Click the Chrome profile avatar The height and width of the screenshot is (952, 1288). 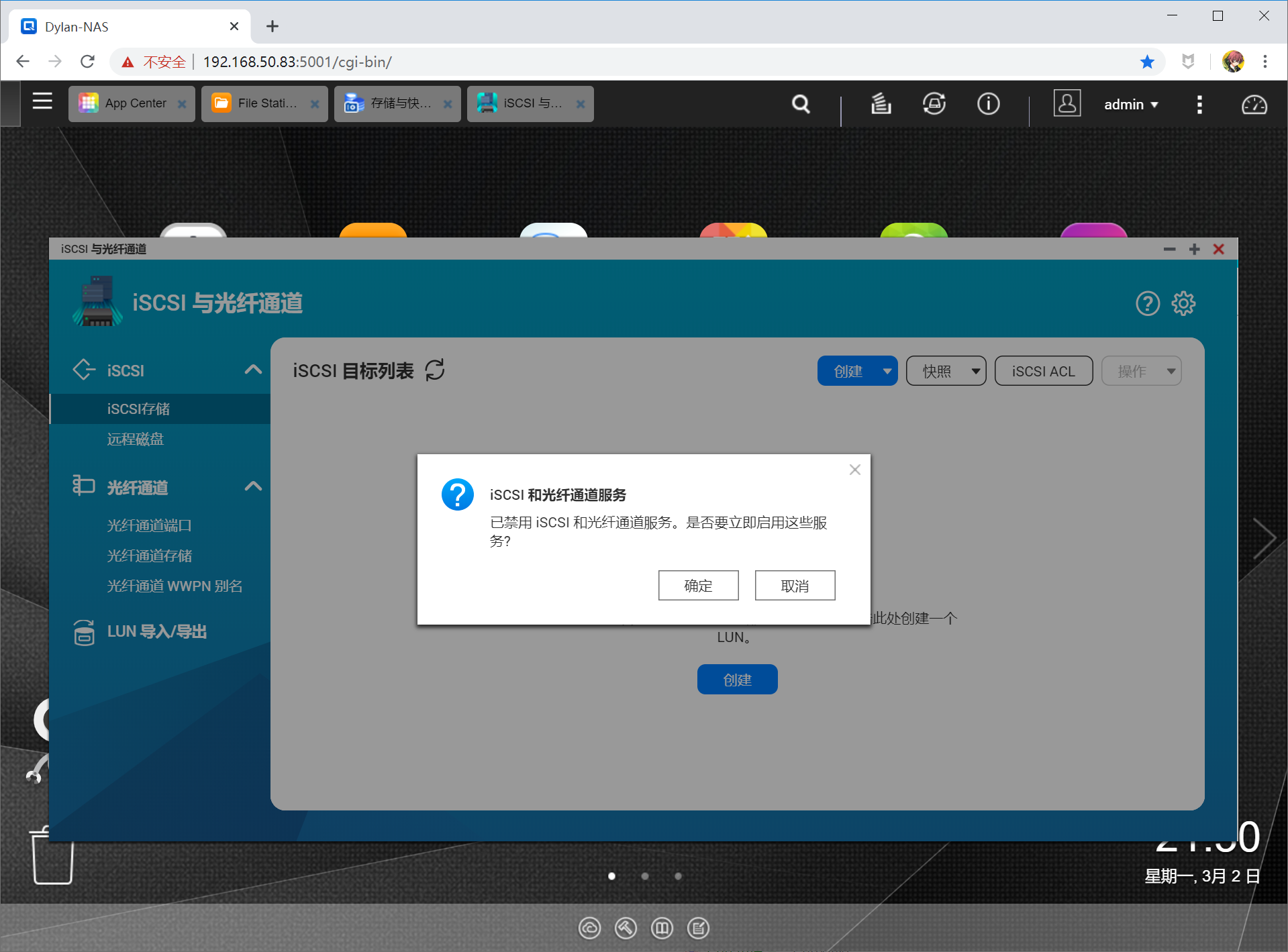coord(1233,62)
